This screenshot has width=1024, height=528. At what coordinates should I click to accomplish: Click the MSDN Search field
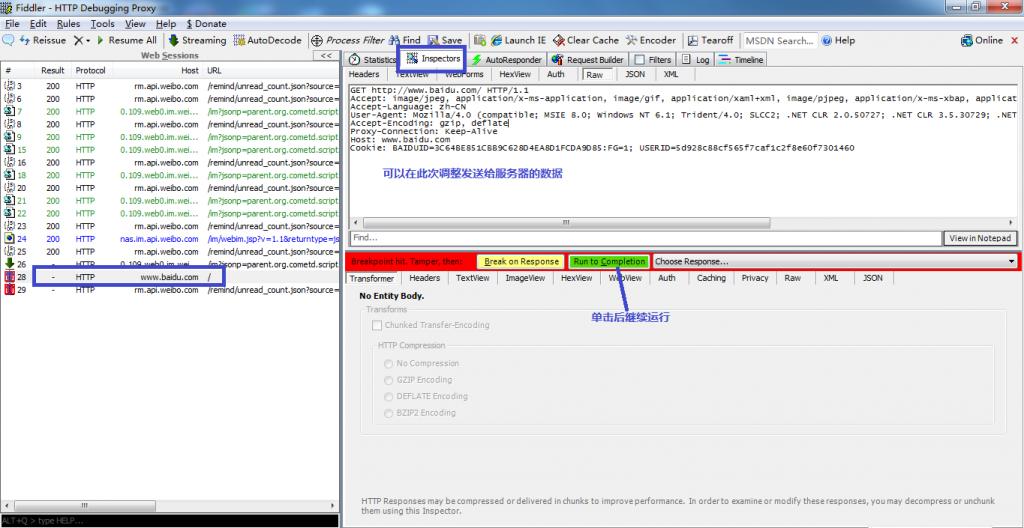780,41
